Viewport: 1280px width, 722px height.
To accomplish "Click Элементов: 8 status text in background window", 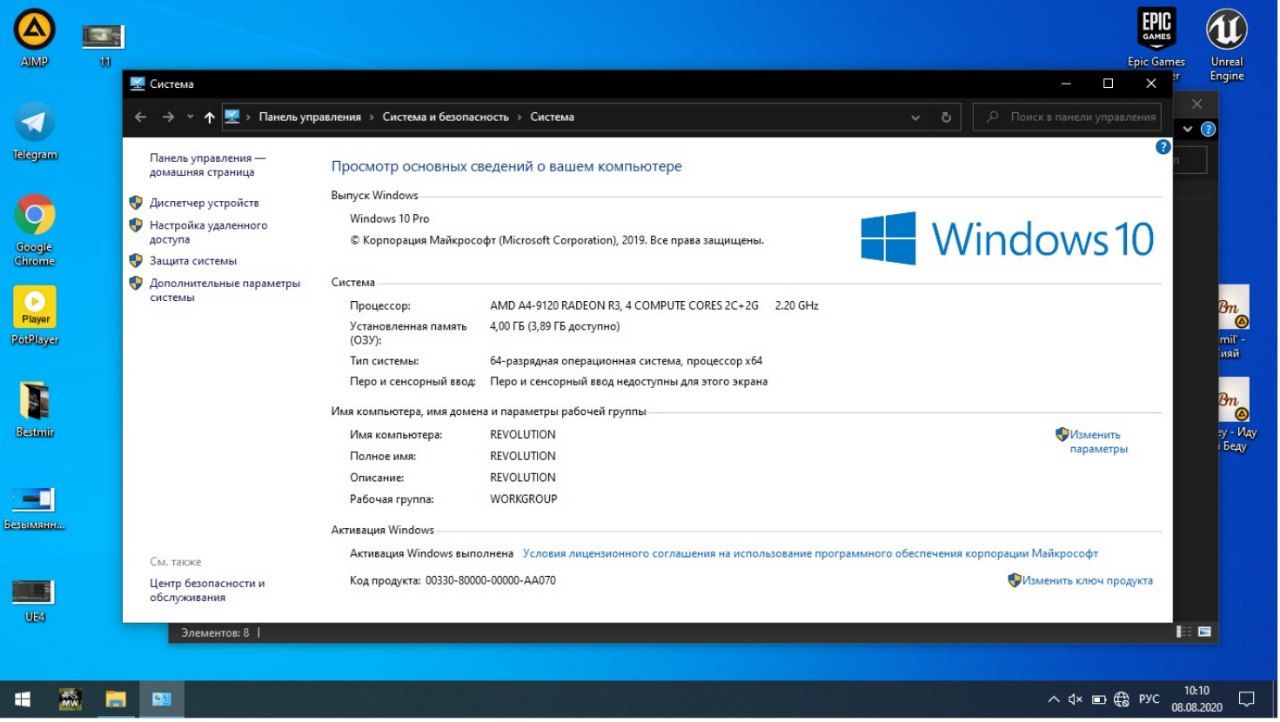I will click(x=214, y=633).
